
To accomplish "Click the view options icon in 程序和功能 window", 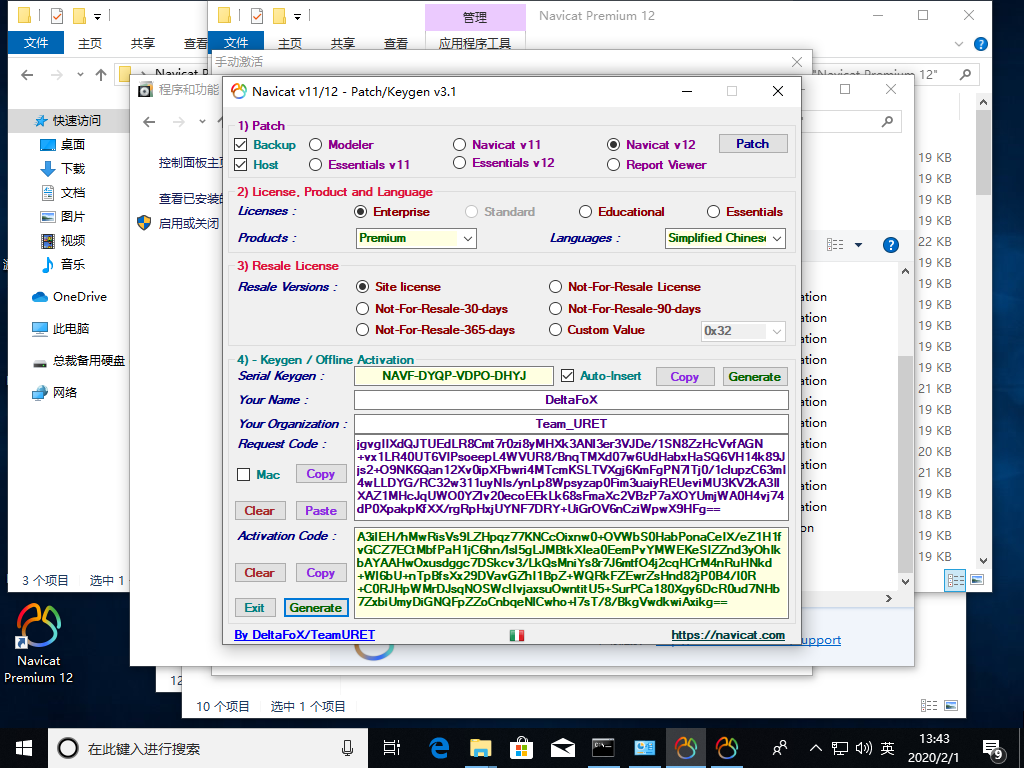I will click(835, 245).
